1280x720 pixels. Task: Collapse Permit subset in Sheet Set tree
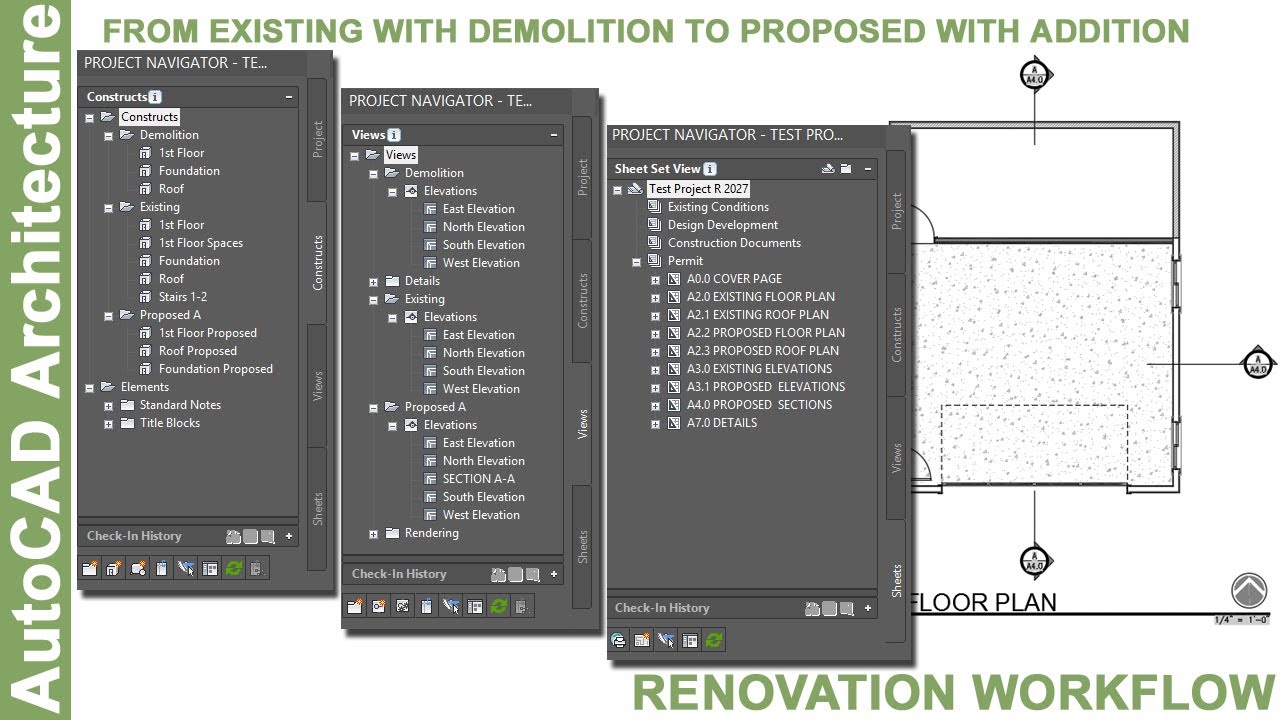click(x=637, y=261)
